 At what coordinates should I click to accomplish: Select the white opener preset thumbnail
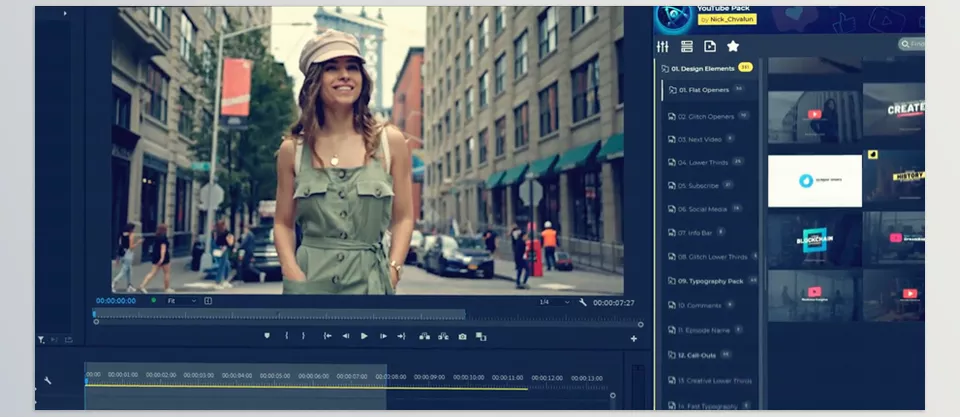point(815,181)
